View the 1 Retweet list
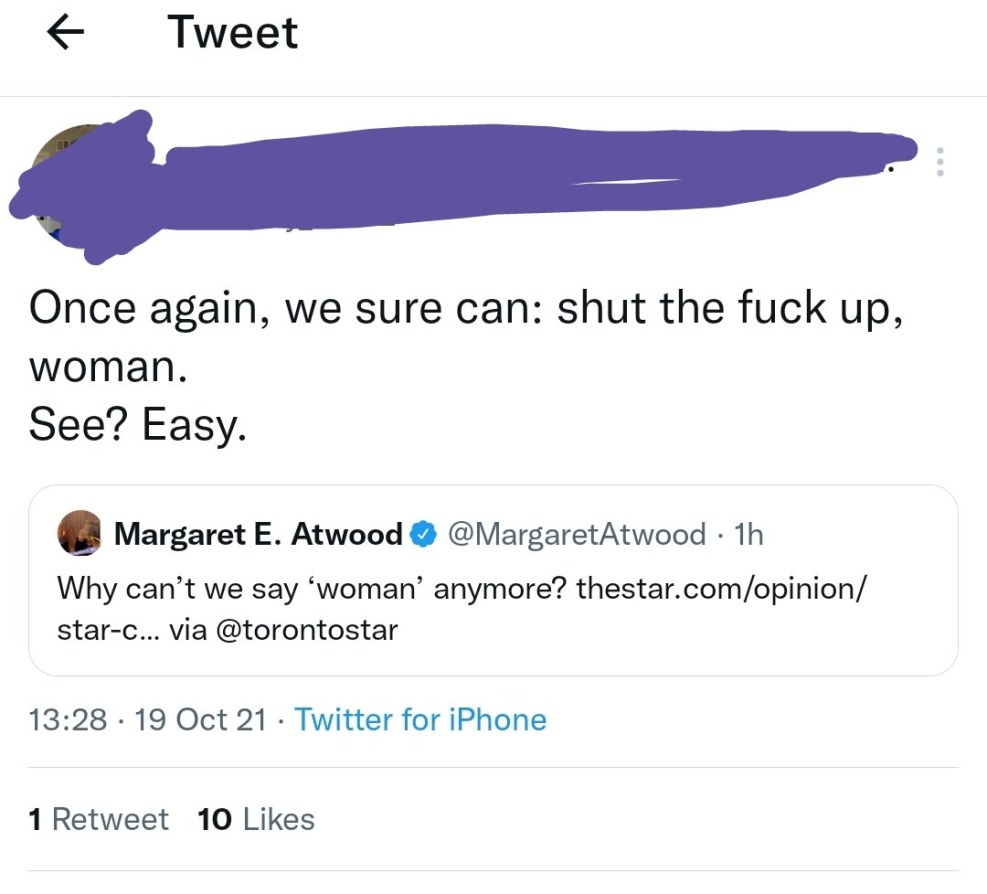Viewport: 987px width, 894px height. click(99, 820)
